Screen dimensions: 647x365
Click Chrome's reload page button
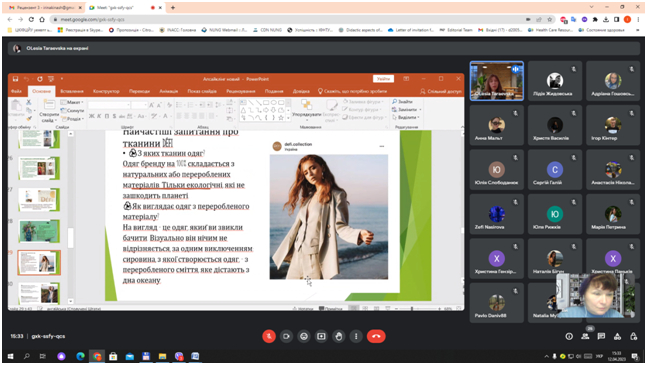pyautogui.click(x=31, y=19)
